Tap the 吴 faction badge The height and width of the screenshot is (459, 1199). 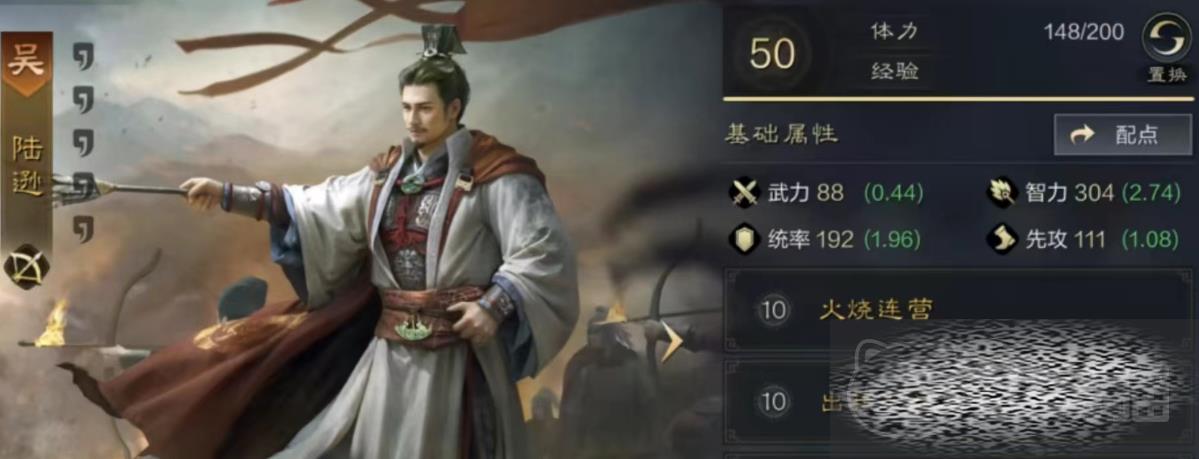(x=27, y=63)
